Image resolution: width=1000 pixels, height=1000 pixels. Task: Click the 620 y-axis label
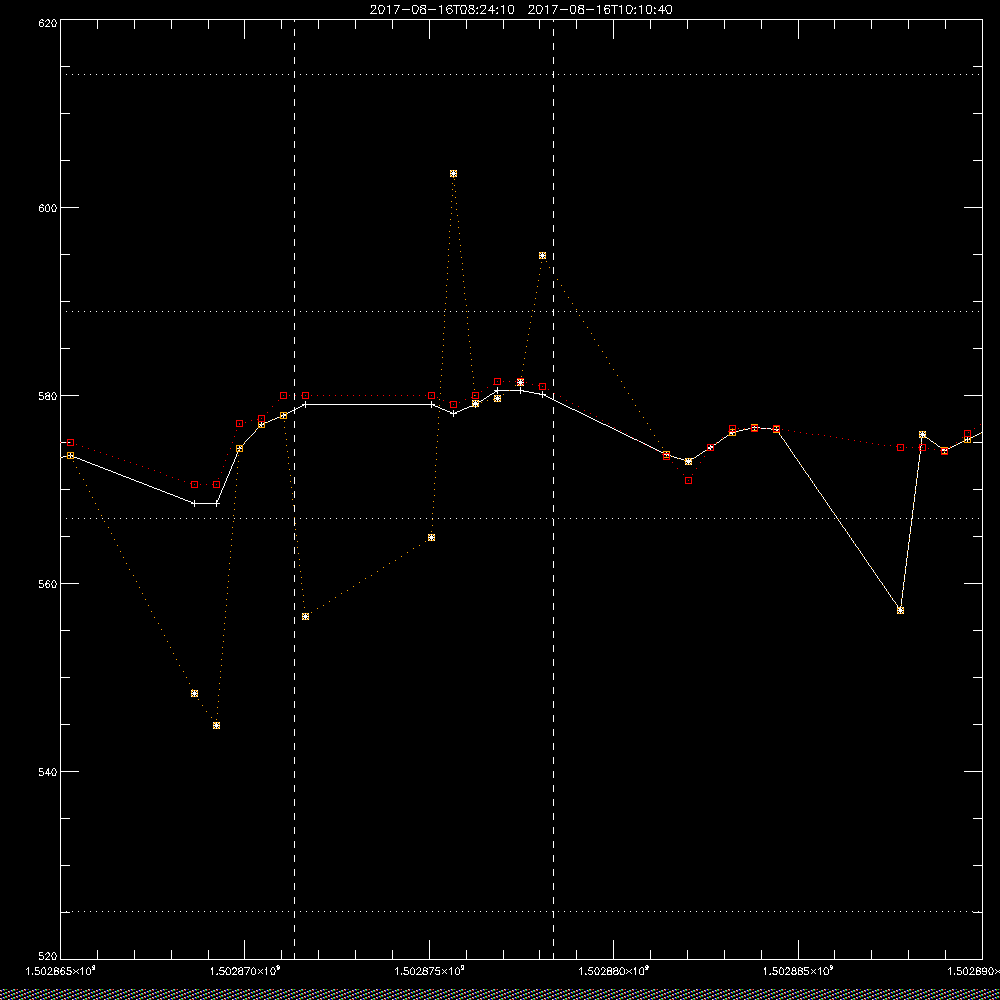tap(48, 22)
